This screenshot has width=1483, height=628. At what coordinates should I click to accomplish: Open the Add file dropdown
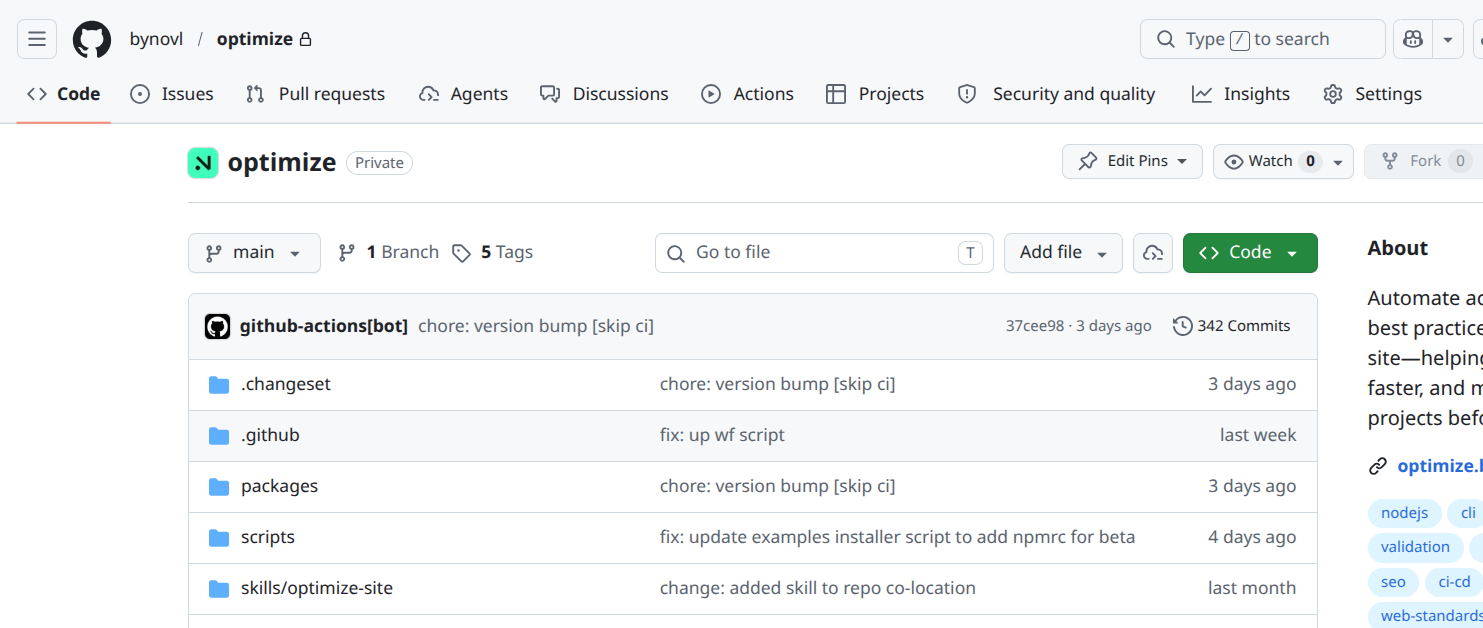(1063, 253)
